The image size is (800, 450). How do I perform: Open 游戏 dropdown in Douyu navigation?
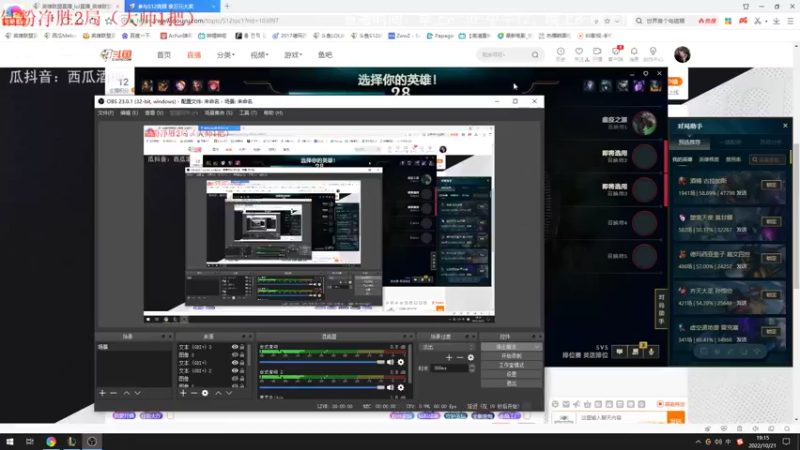293,55
